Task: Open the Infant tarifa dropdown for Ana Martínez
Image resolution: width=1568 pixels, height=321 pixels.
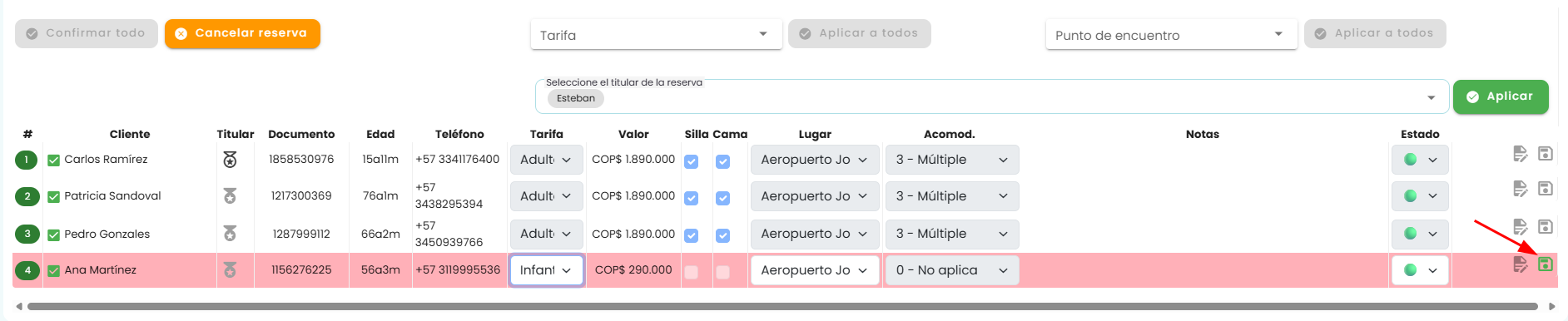Action: pos(546,270)
